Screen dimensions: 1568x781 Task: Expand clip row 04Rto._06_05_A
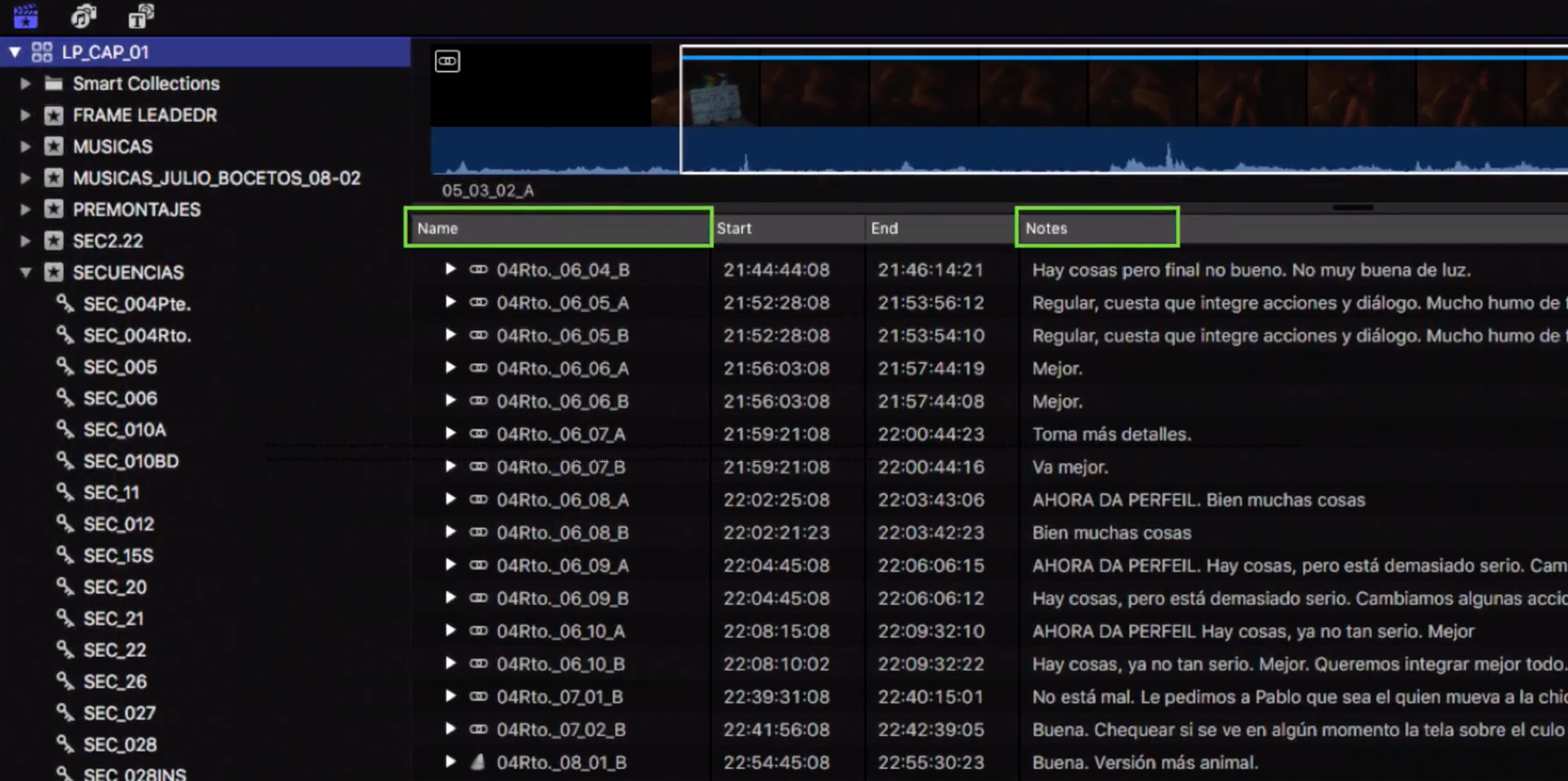pos(450,302)
